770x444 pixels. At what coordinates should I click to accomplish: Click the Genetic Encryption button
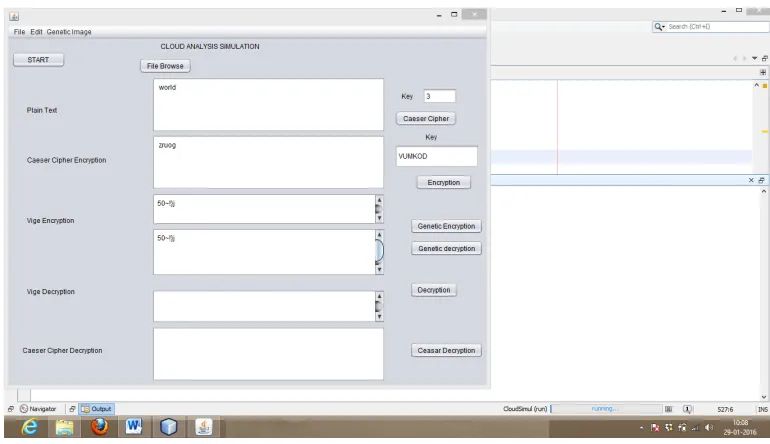(x=446, y=226)
